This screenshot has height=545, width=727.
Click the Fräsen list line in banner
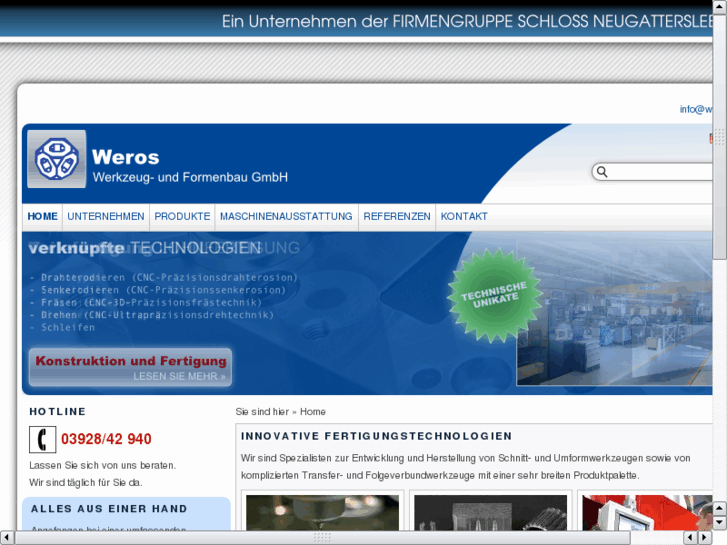tap(146, 302)
